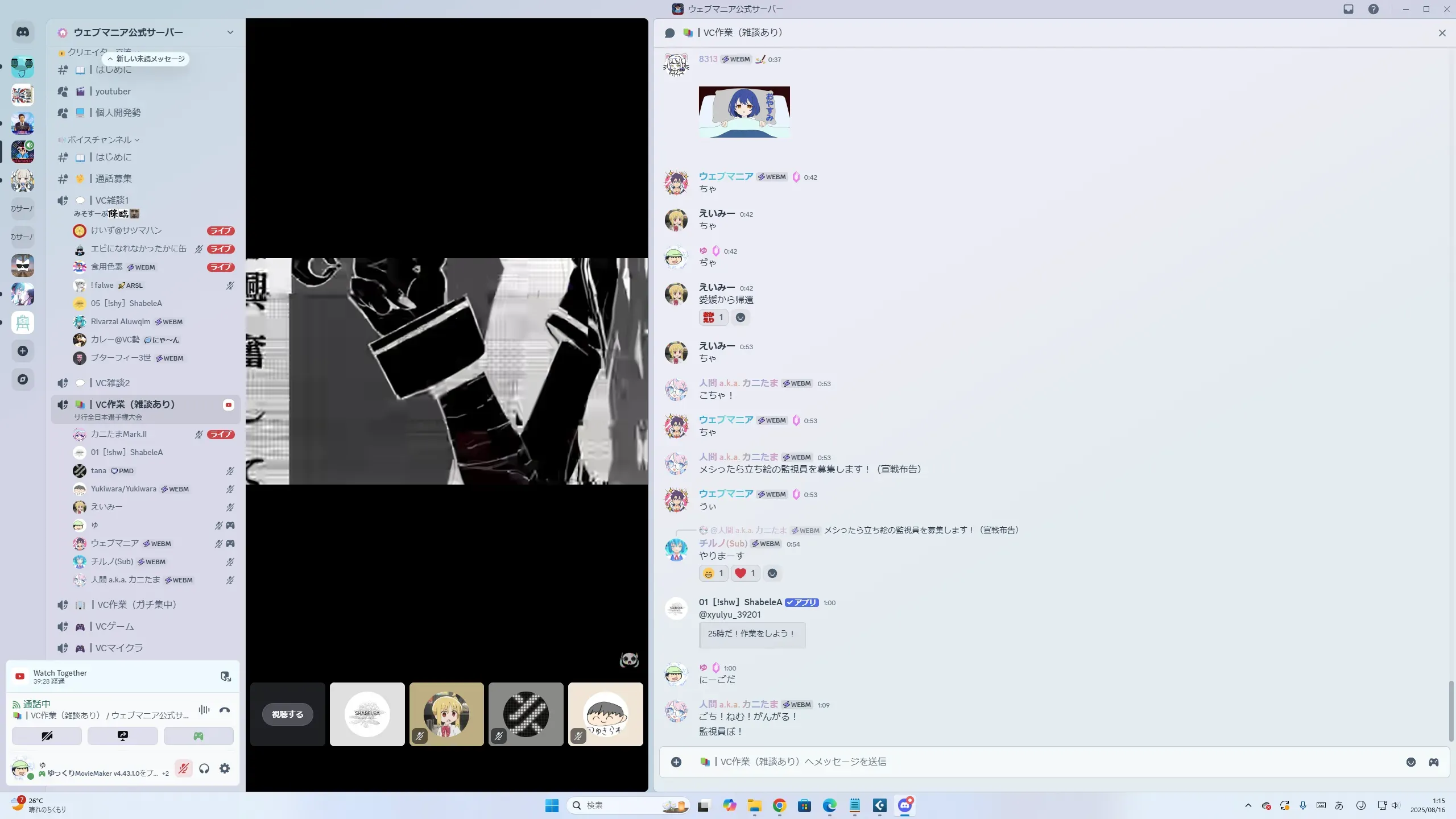Screen dimensions: 1456x819
Task: Collapse the ボイスチャンネル category
Action: [x=100, y=140]
